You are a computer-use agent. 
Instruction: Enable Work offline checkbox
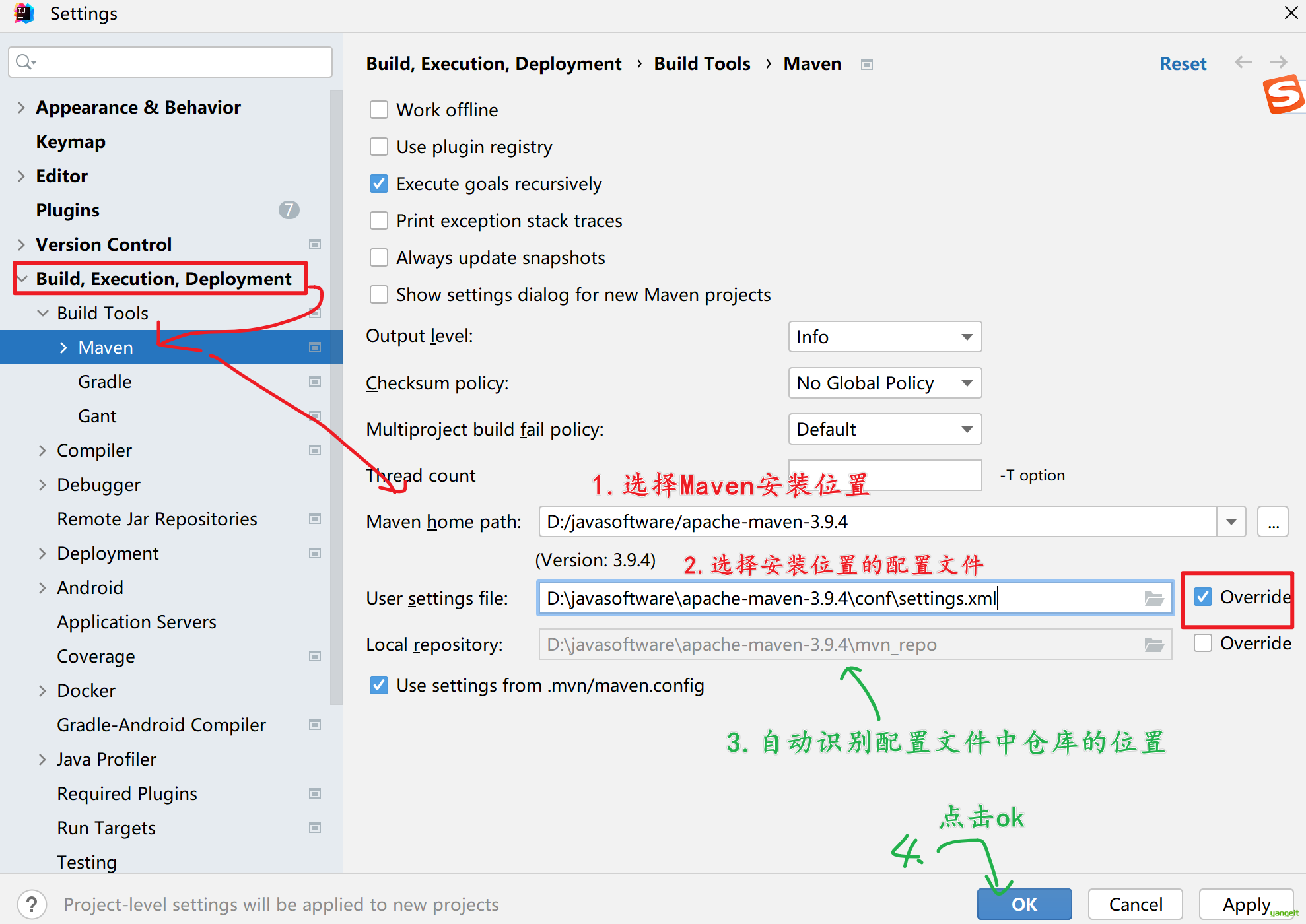[x=379, y=110]
